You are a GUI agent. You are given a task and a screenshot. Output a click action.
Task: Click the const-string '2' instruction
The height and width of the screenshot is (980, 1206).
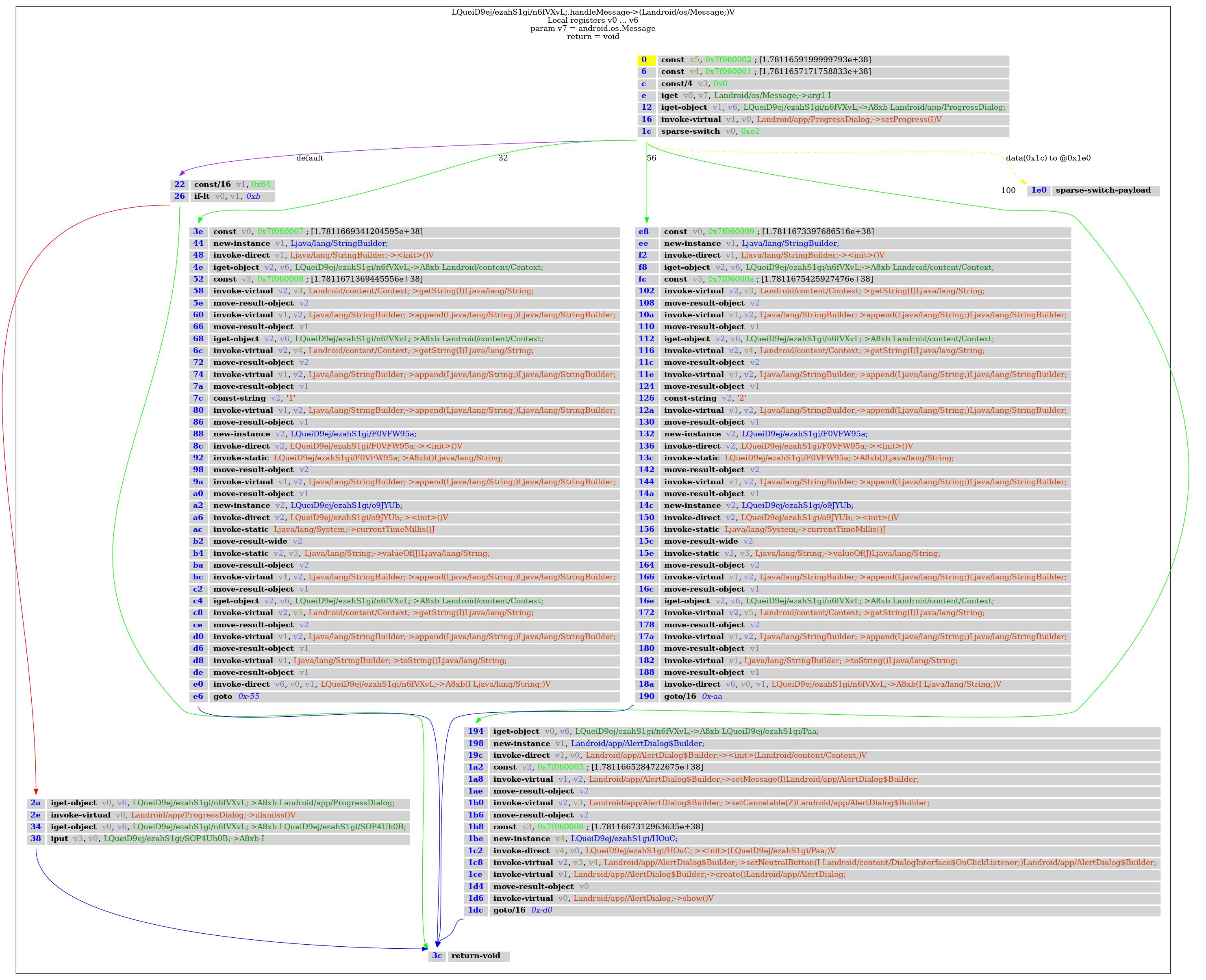tap(705, 398)
